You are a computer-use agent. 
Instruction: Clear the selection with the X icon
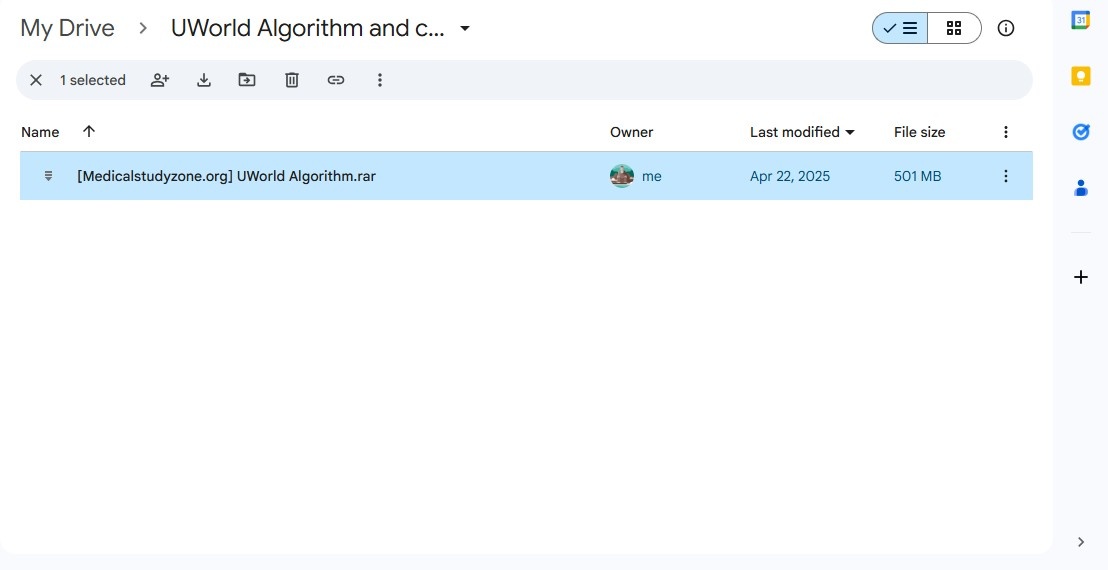click(x=36, y=80)
